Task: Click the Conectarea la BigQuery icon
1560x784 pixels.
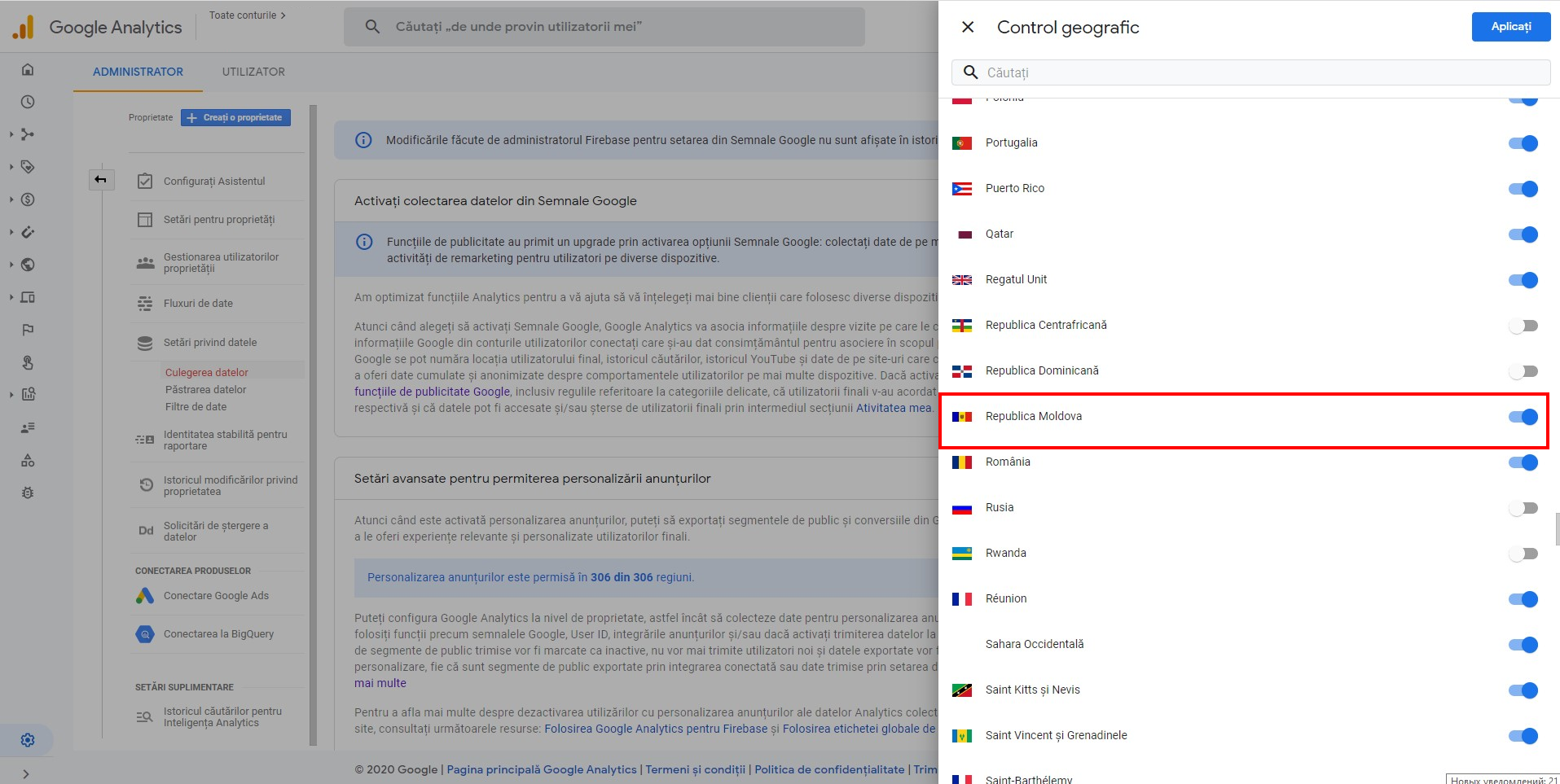Action: pos(145,634)
